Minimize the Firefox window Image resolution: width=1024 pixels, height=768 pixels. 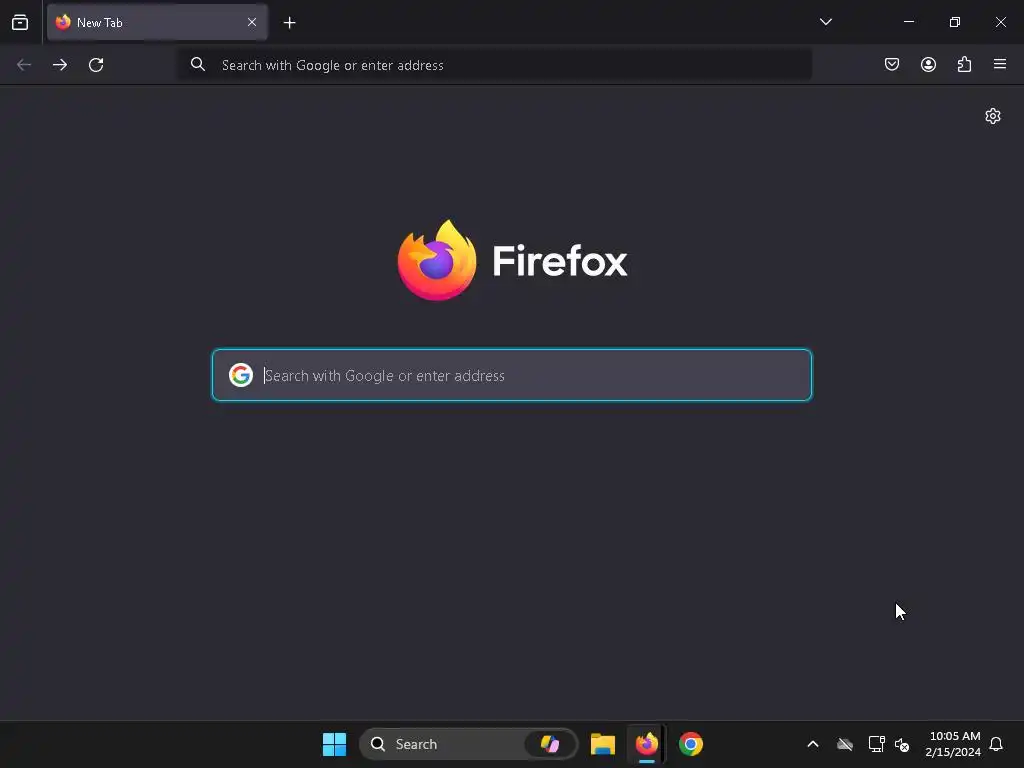point(908,22)
